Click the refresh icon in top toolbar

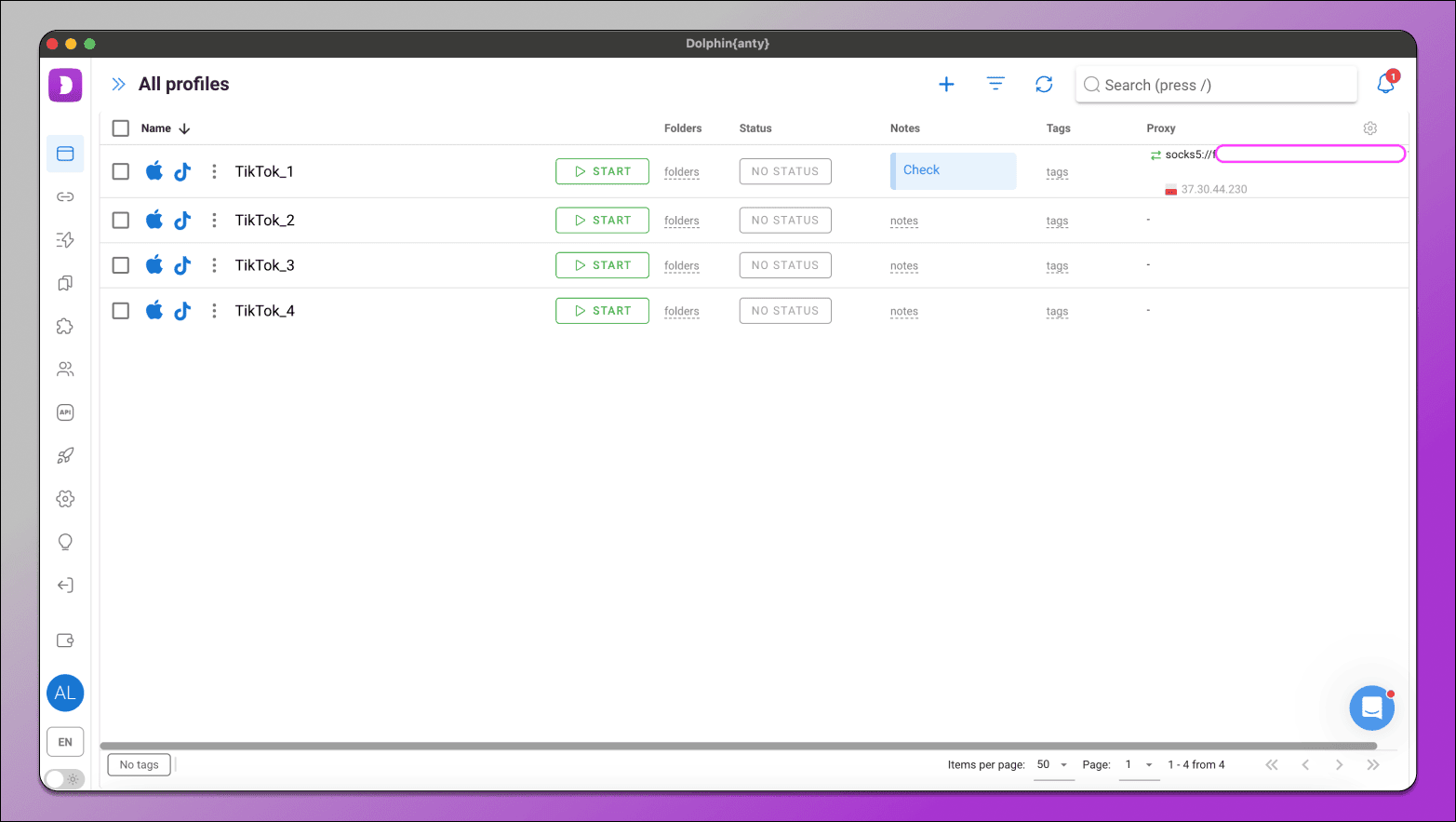coord(1044,85)
